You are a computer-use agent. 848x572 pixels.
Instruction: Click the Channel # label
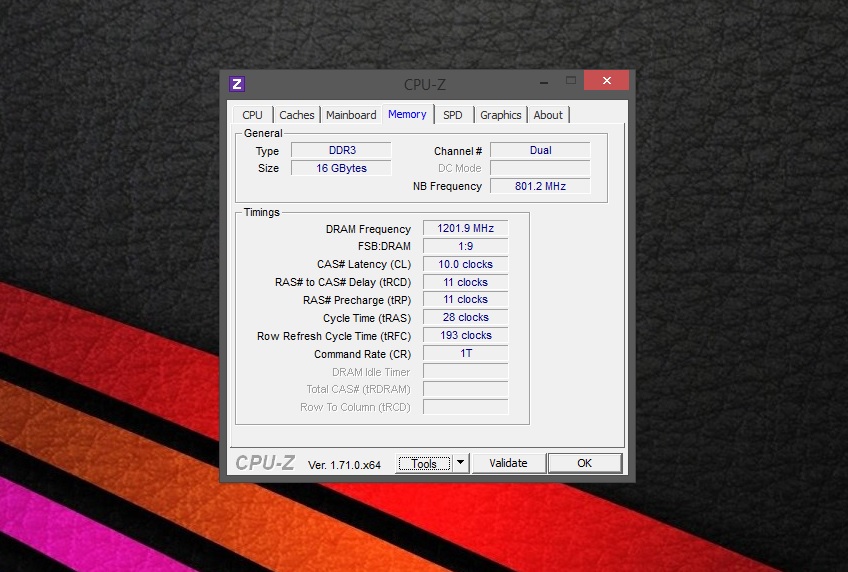[458, 151]
